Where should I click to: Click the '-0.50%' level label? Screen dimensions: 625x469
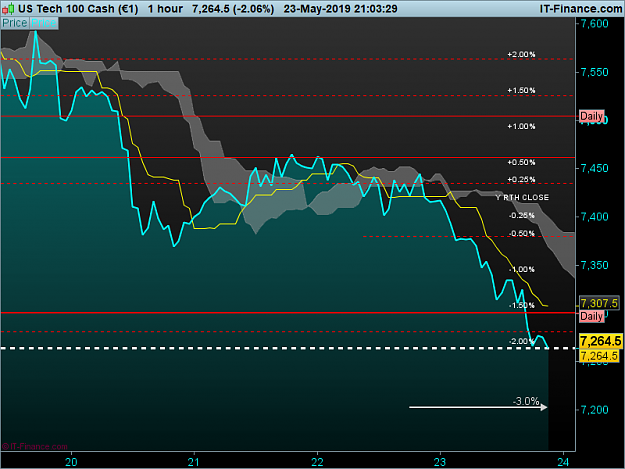pos(521,234)
